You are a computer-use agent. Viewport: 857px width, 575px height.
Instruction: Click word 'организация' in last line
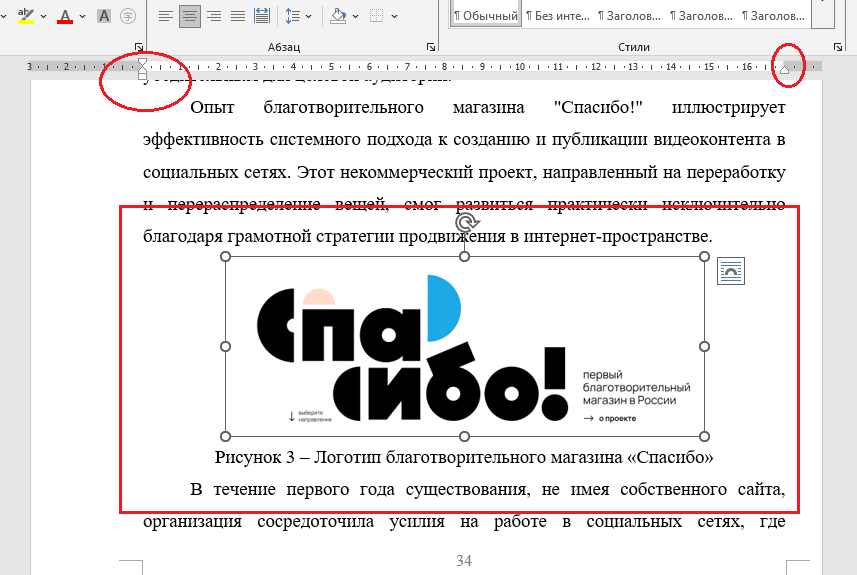pyautogui.click(x=192, y=521)
